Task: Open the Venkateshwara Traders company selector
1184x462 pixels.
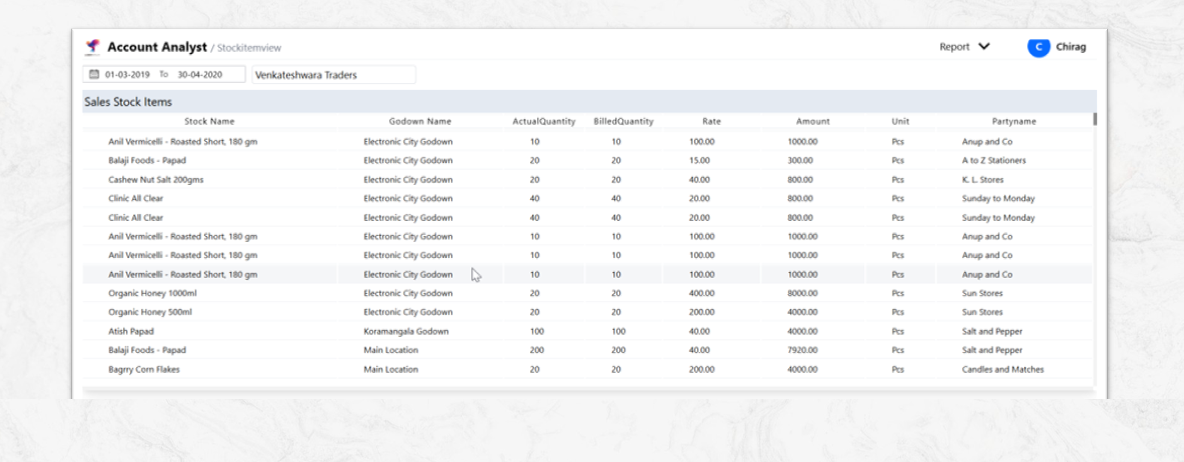Action: [x=333, y=75]
